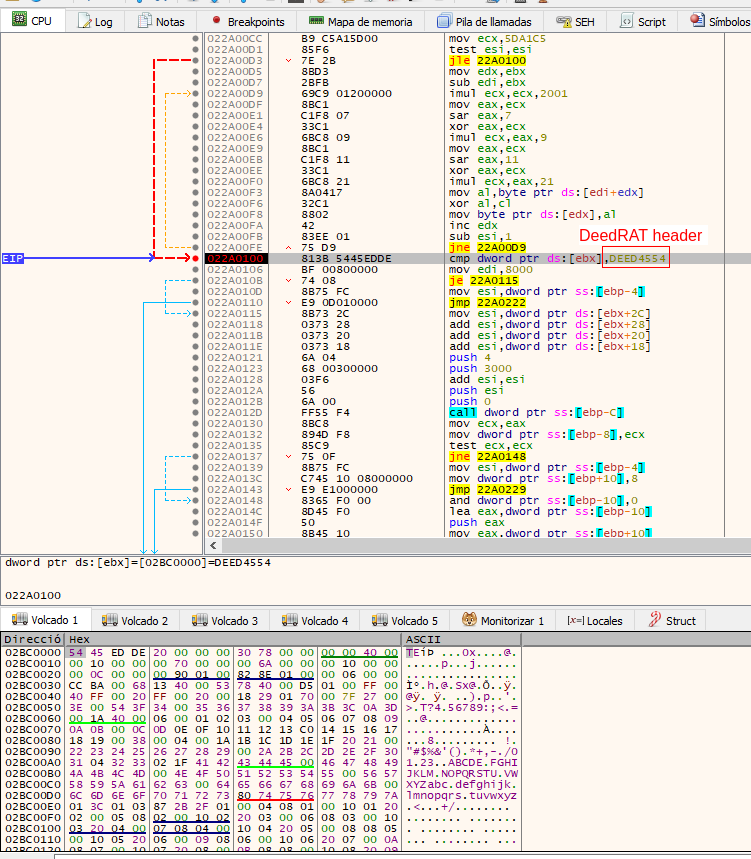
Task: Select the info line 'dword ptr ds:[ebx]=[02BC0000]=DEED4554'
Action: tap(137, 563)
